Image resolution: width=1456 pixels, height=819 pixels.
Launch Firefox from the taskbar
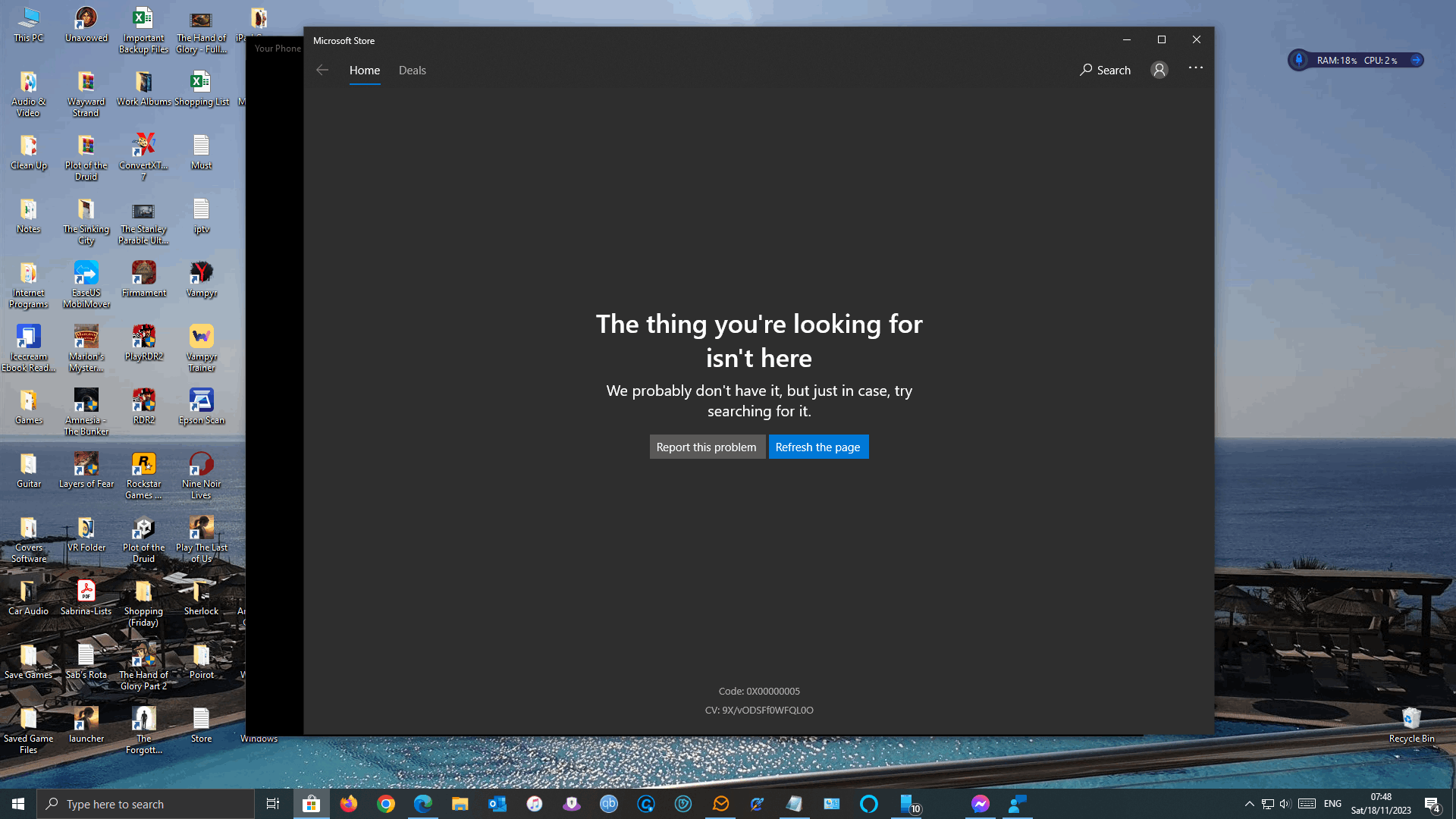click(x=349, y=804)
